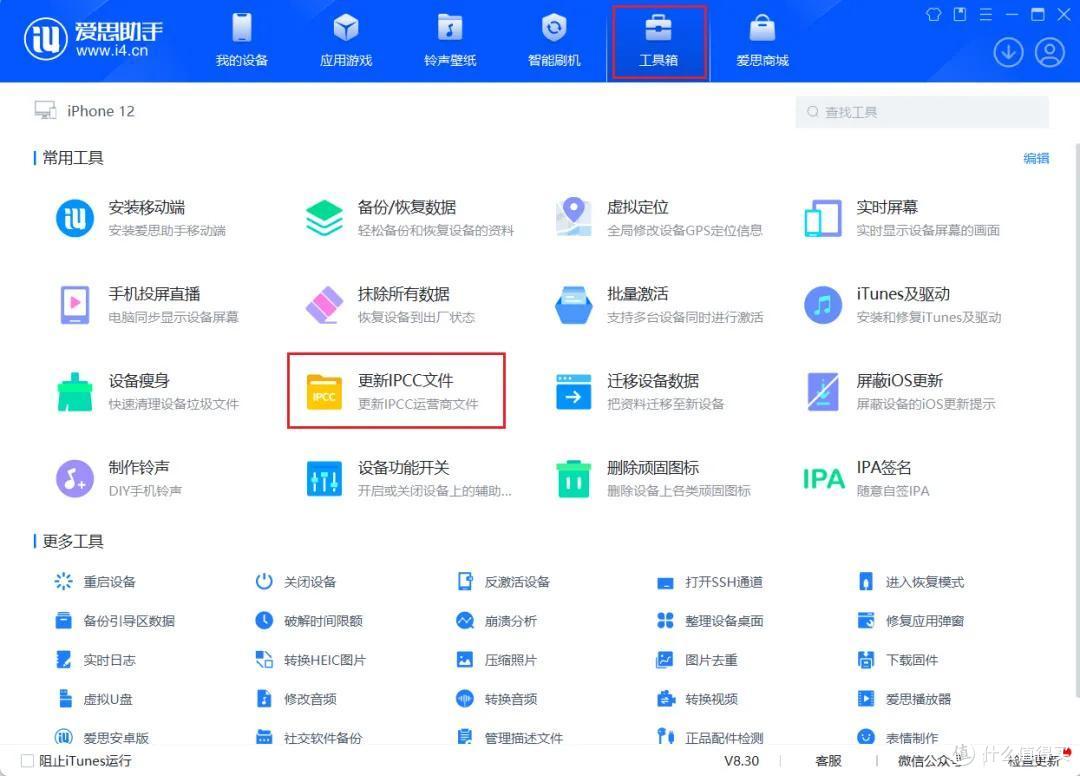
Task: Click the 设备功能开关 sliders icon
Action: point(324,478)
